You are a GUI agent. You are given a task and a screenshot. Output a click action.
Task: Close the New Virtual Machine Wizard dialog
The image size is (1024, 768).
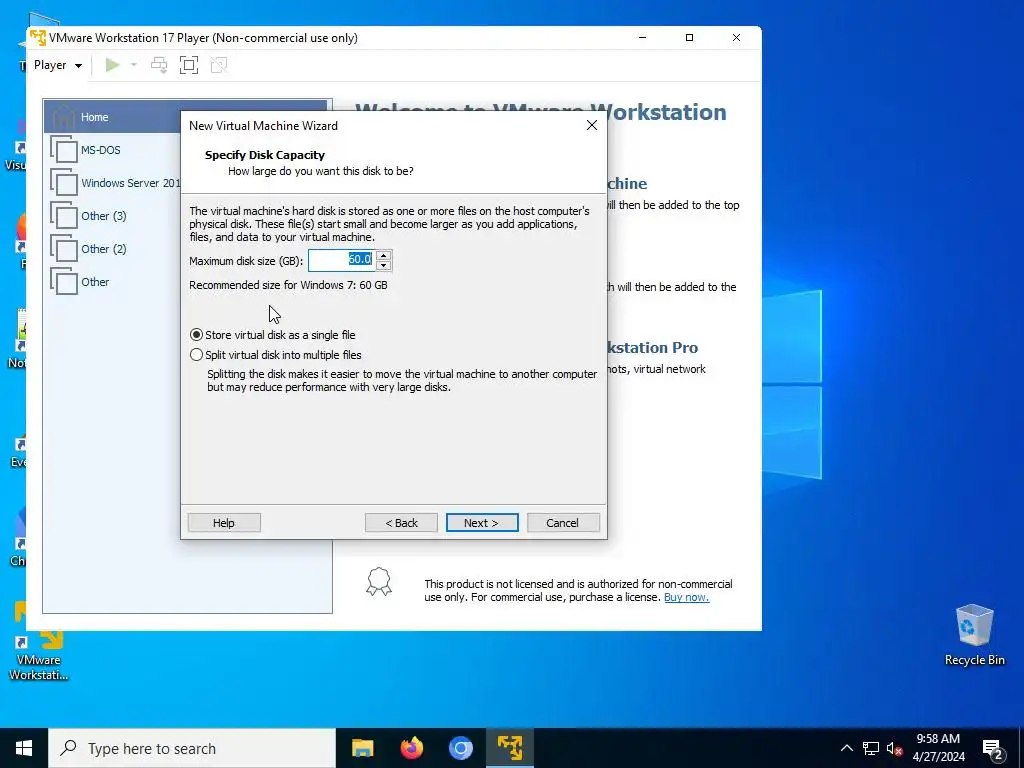(x=592, y=125)
